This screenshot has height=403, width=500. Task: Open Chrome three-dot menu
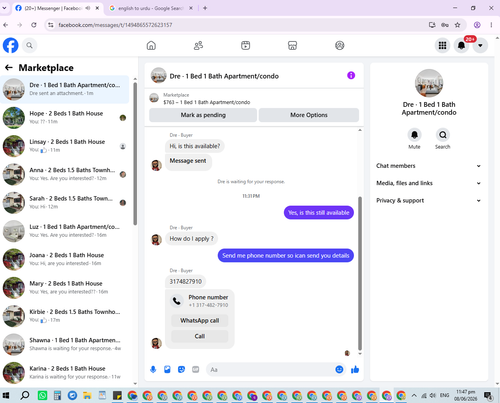pos(491,25)
